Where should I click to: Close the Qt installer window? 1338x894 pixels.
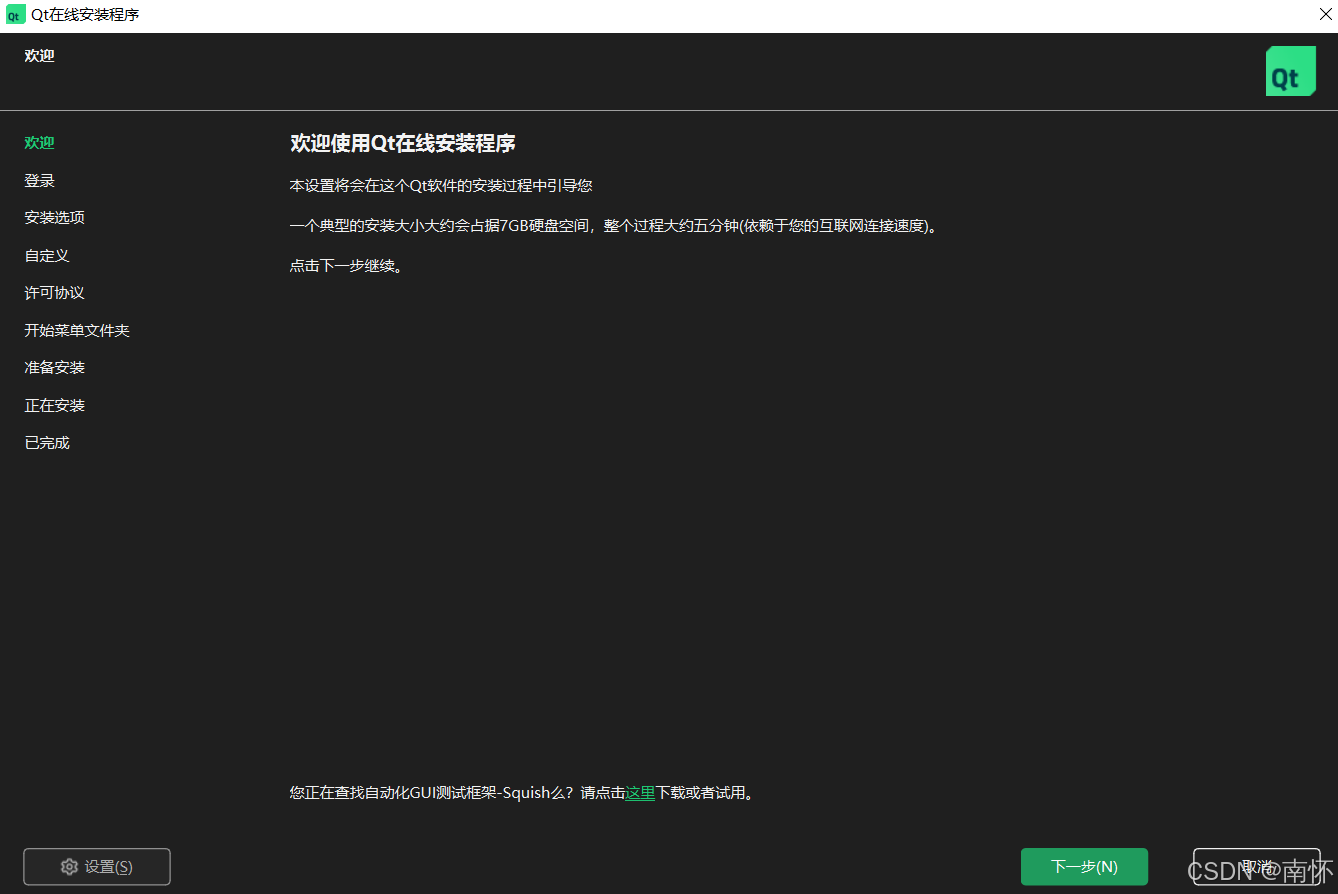pos(1325,15)
